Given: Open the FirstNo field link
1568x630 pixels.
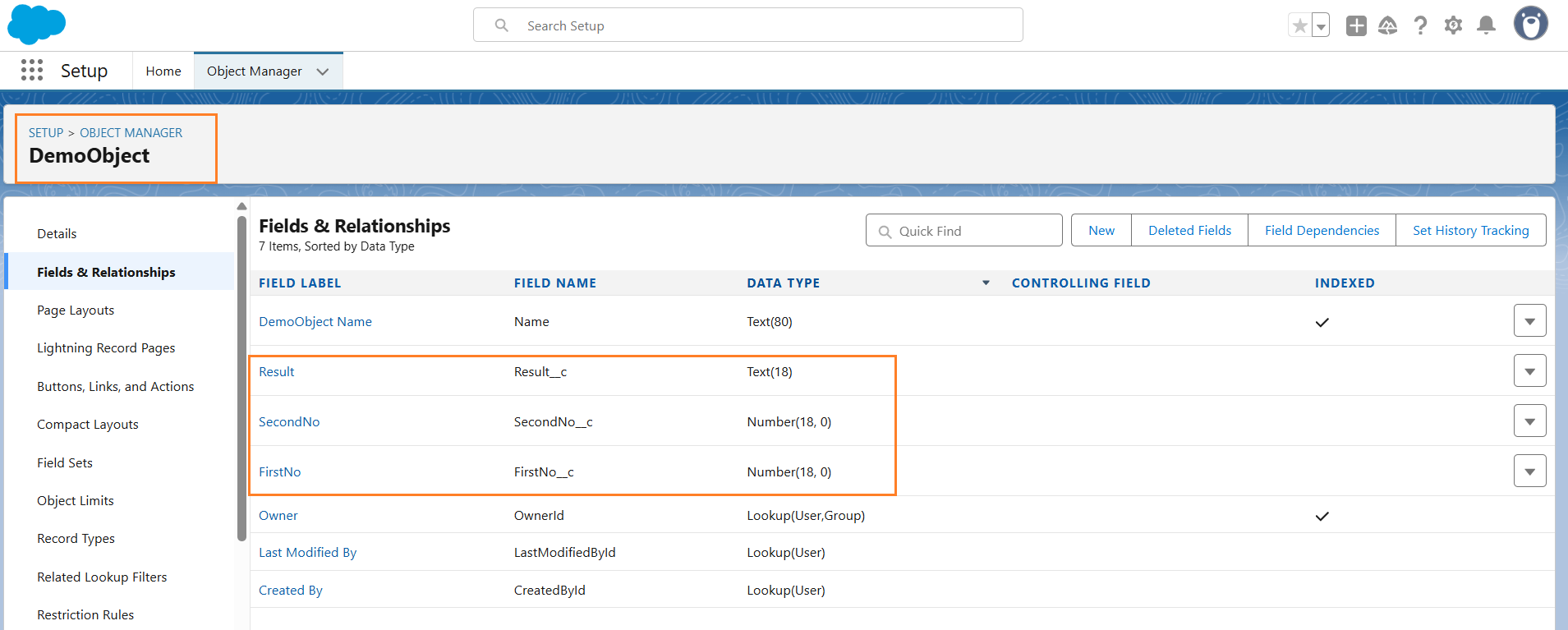Looking at the screenshot, I should [x=280, y=472].
